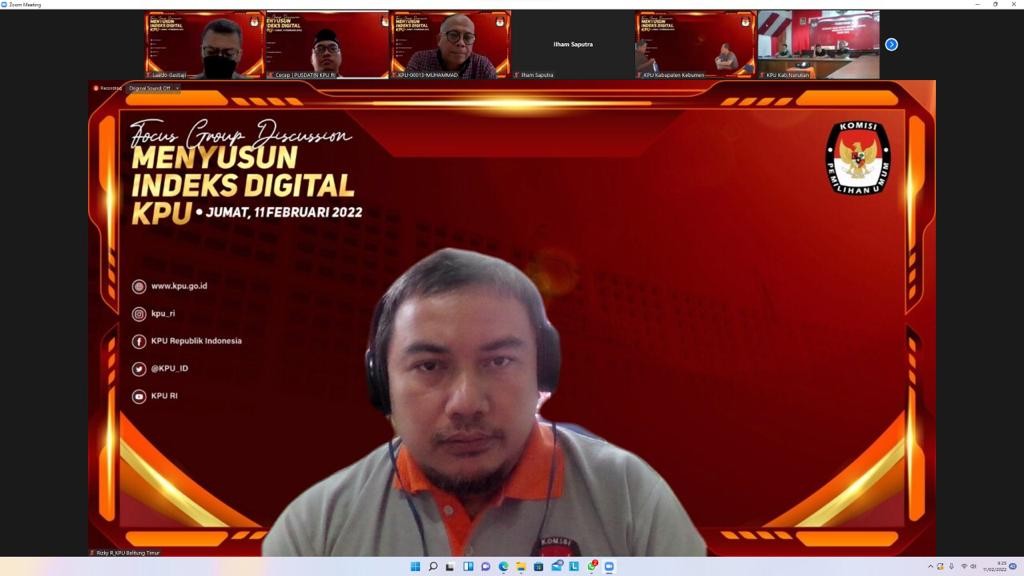The height and width of the screenshot is (576, 1024).
Task: Switch to Zoom app in taskbar
Action: pos(609,567)
